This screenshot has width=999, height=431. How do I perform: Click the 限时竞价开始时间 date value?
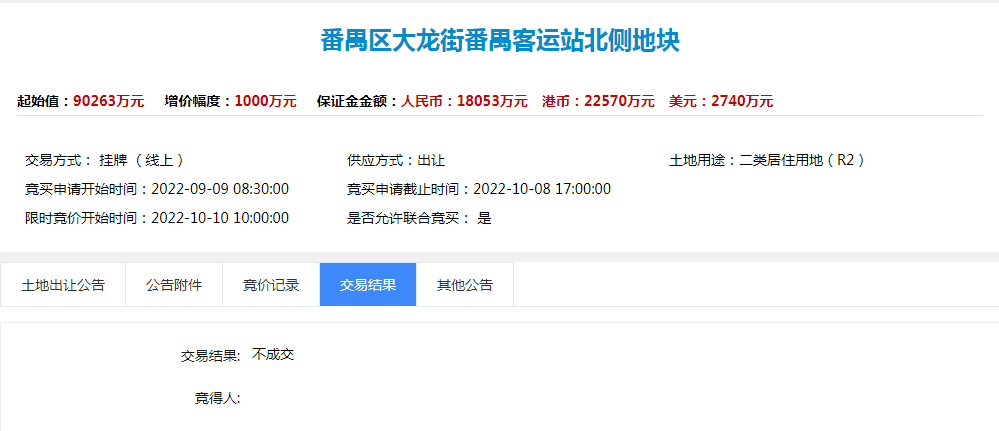(220, 218)
